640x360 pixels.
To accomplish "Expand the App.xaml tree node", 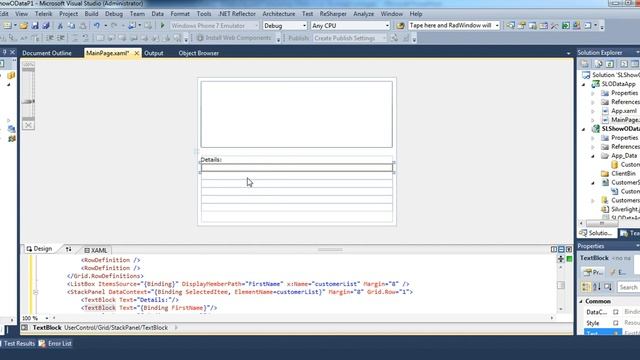I will click(x=593, y=111).
